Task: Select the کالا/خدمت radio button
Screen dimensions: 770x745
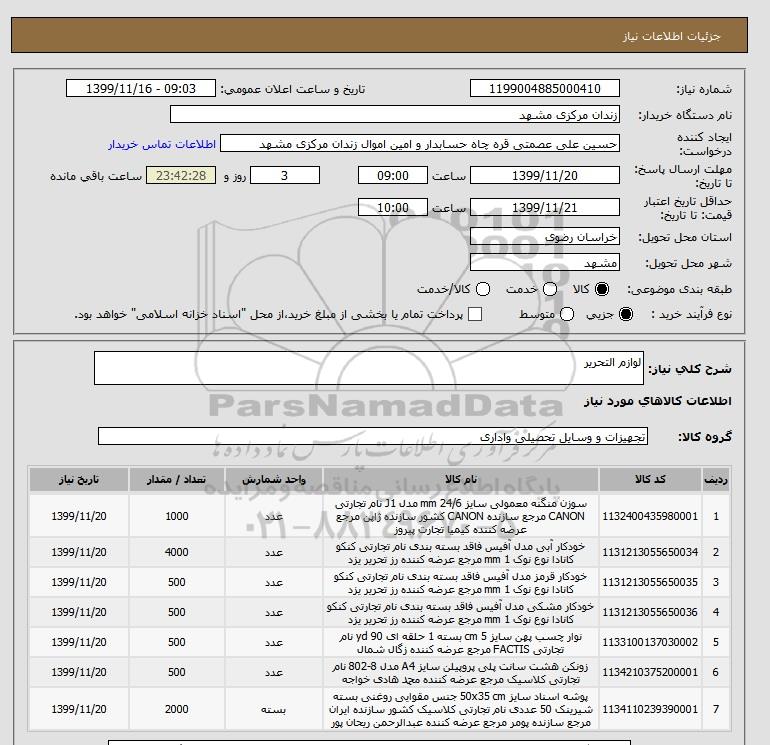Action: point(483,289)
